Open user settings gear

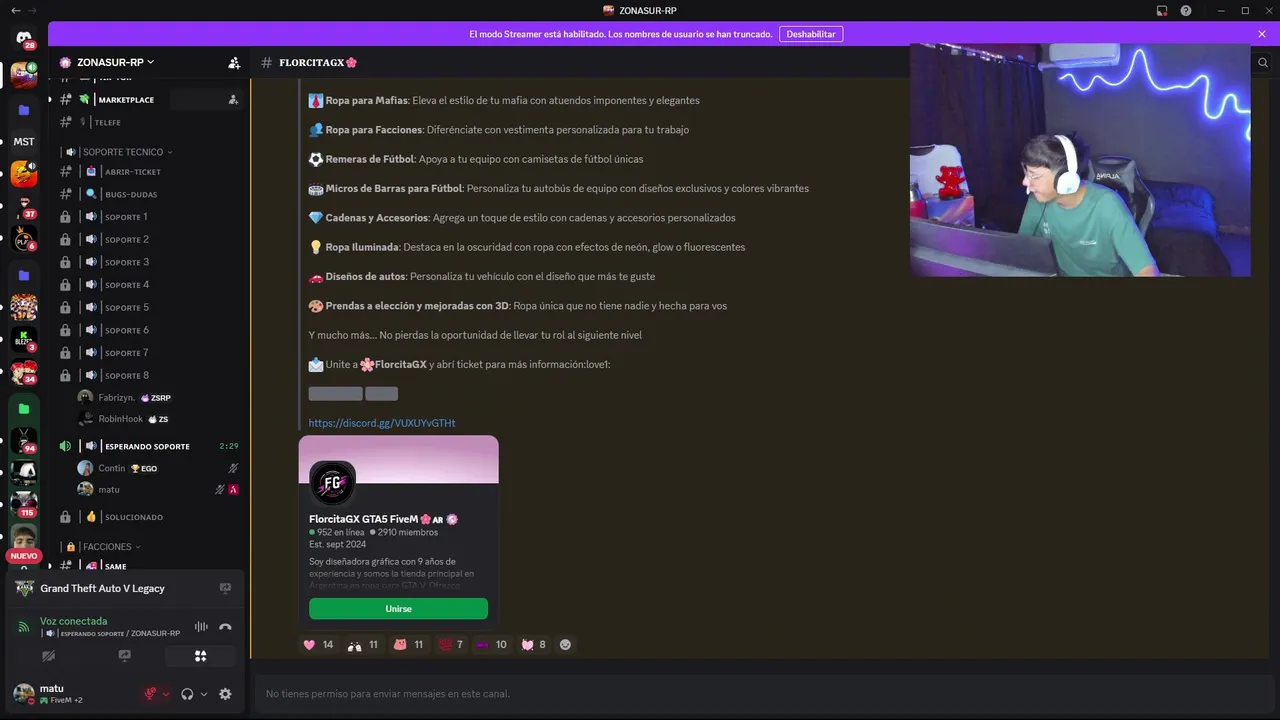[225, 694]
